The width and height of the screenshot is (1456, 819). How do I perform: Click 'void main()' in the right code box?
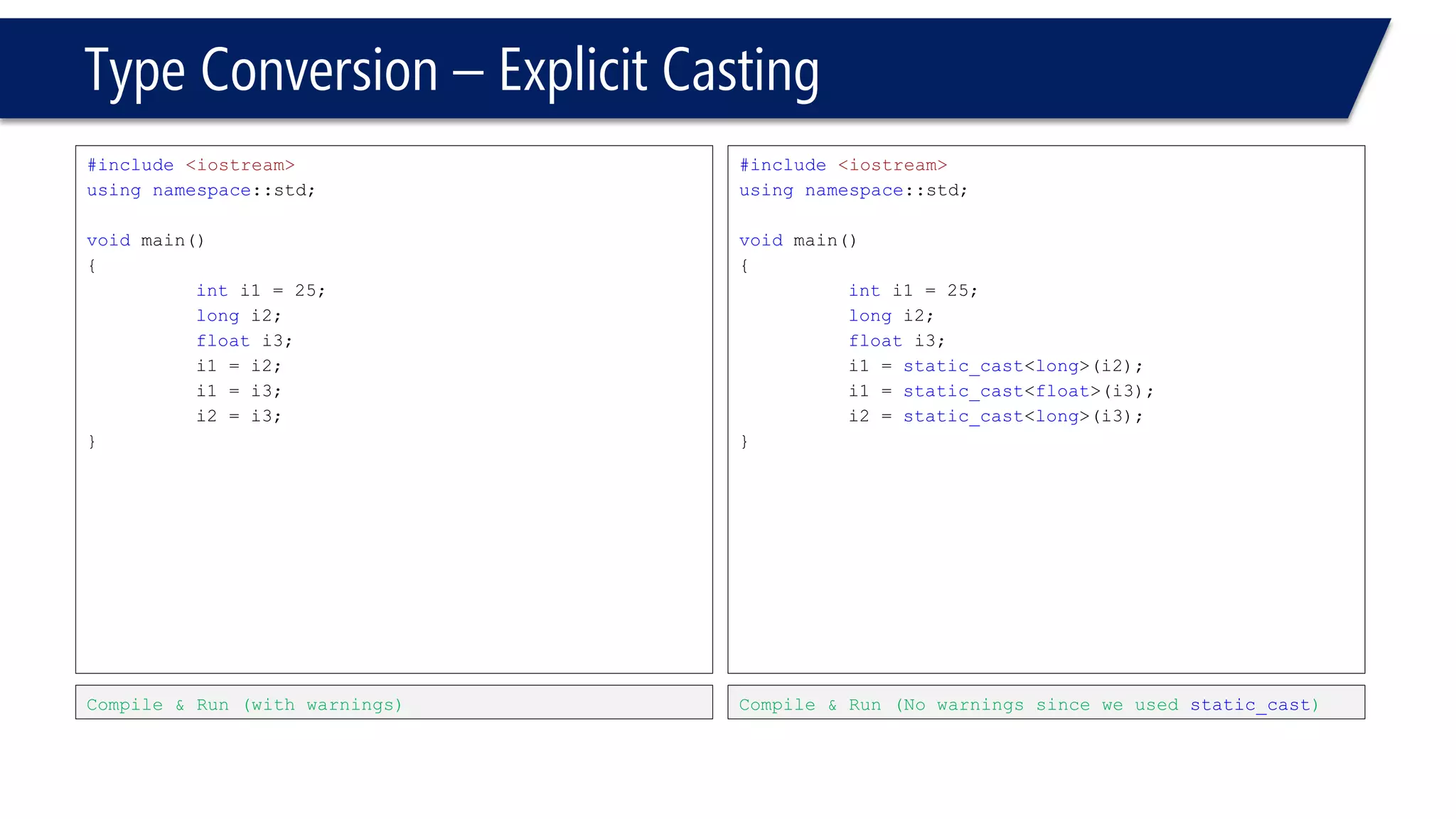click(798, 240)
